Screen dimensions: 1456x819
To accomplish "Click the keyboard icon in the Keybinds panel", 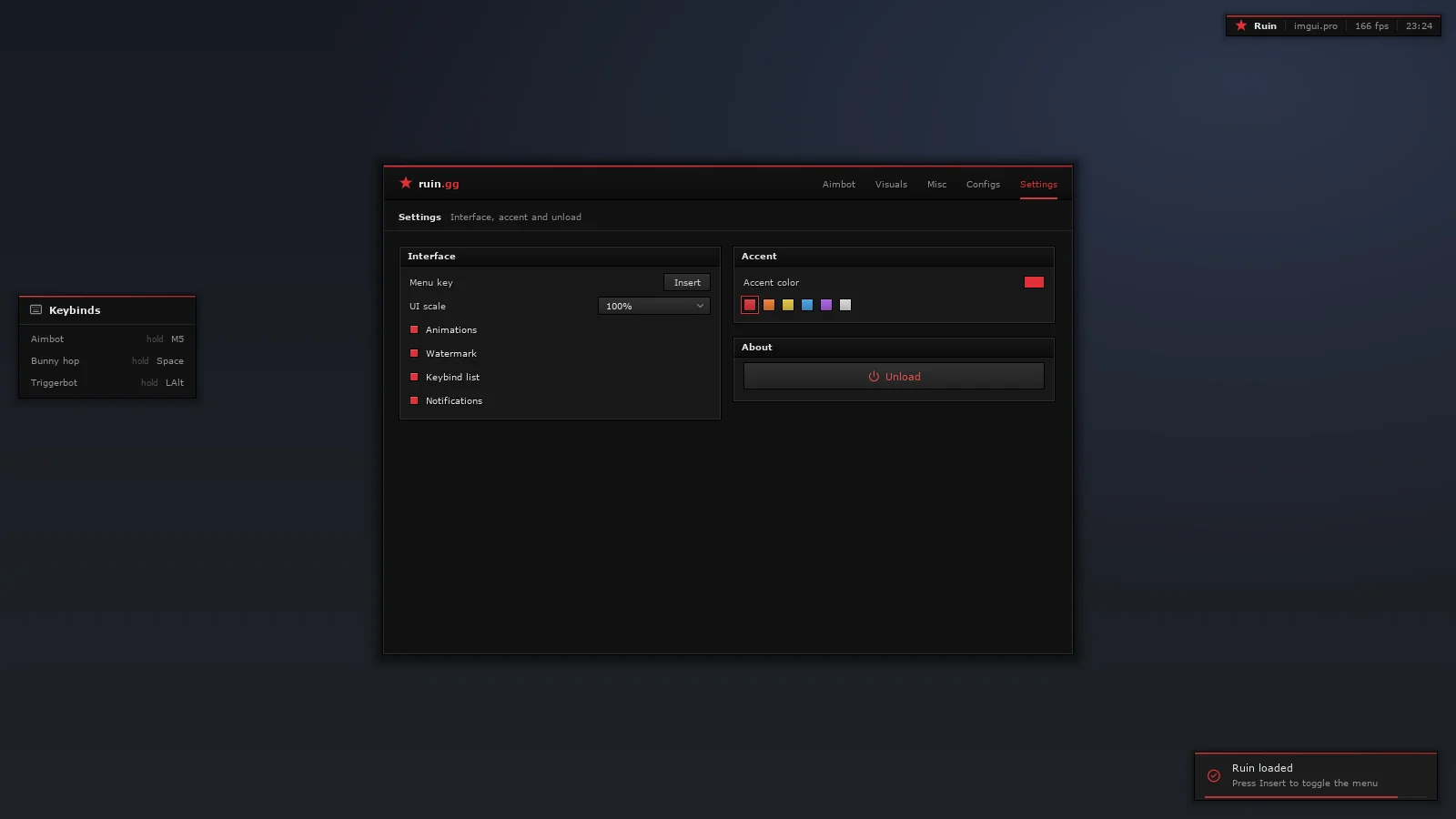I will click(x=36, y=309).
